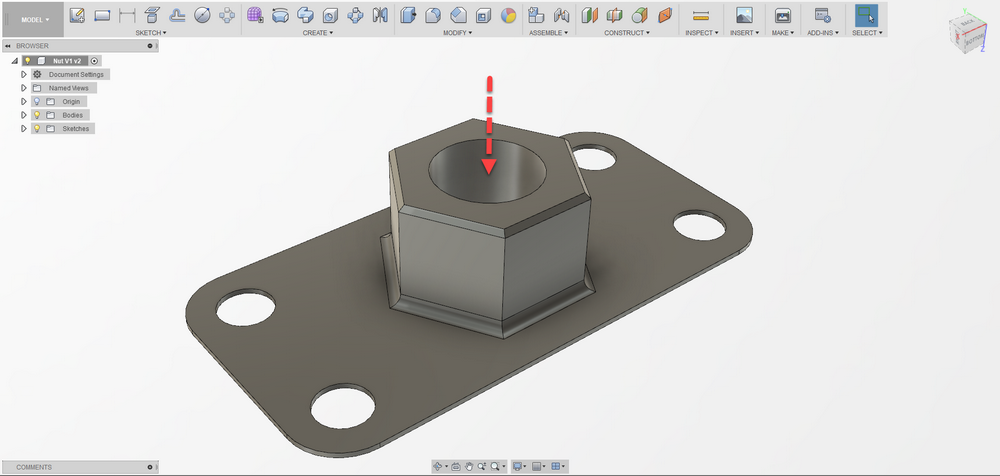Screen dimensions: 1000x476
Task: Select the Joint tool
Action: click(x=561, y=15)
